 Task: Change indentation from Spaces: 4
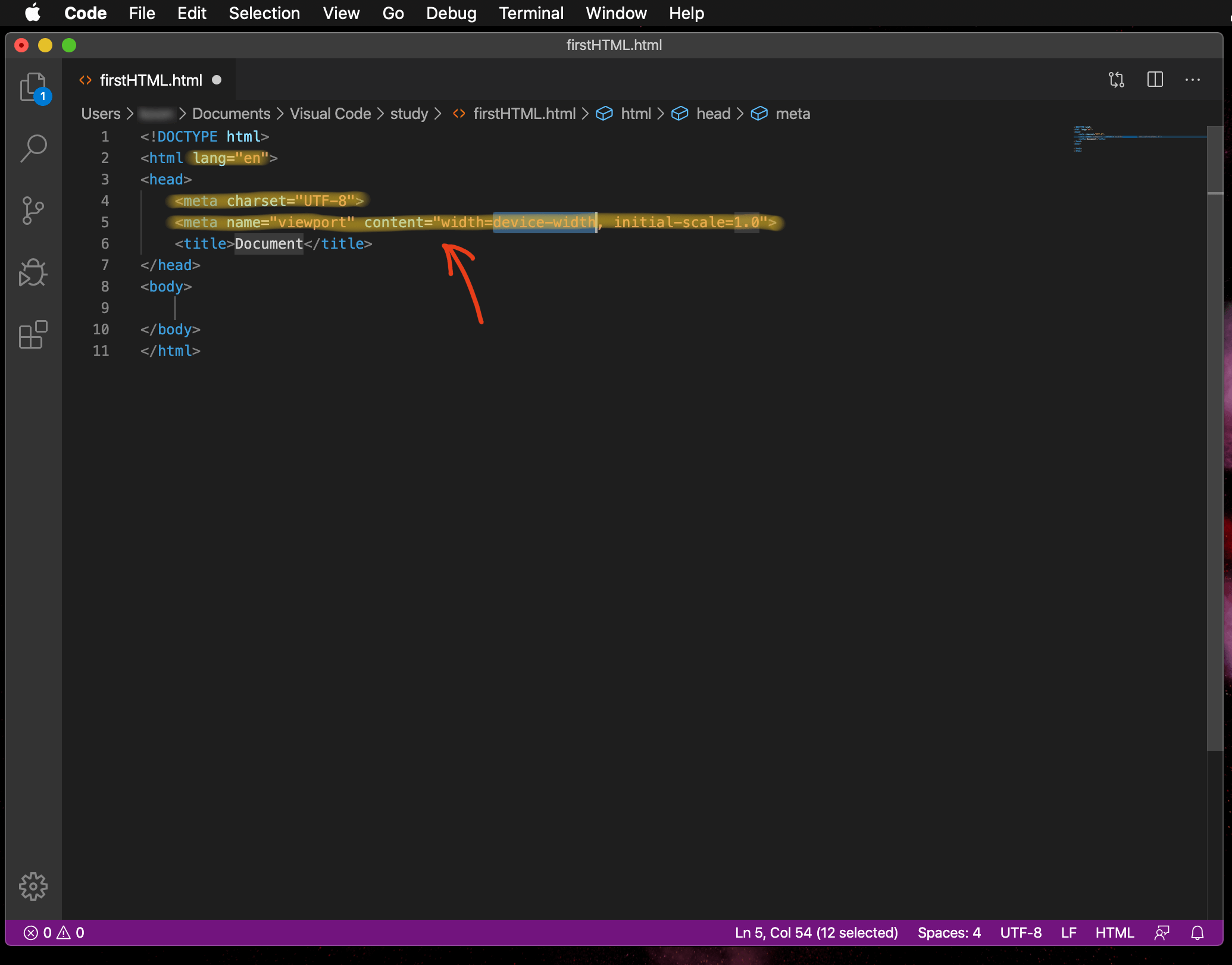949,933
